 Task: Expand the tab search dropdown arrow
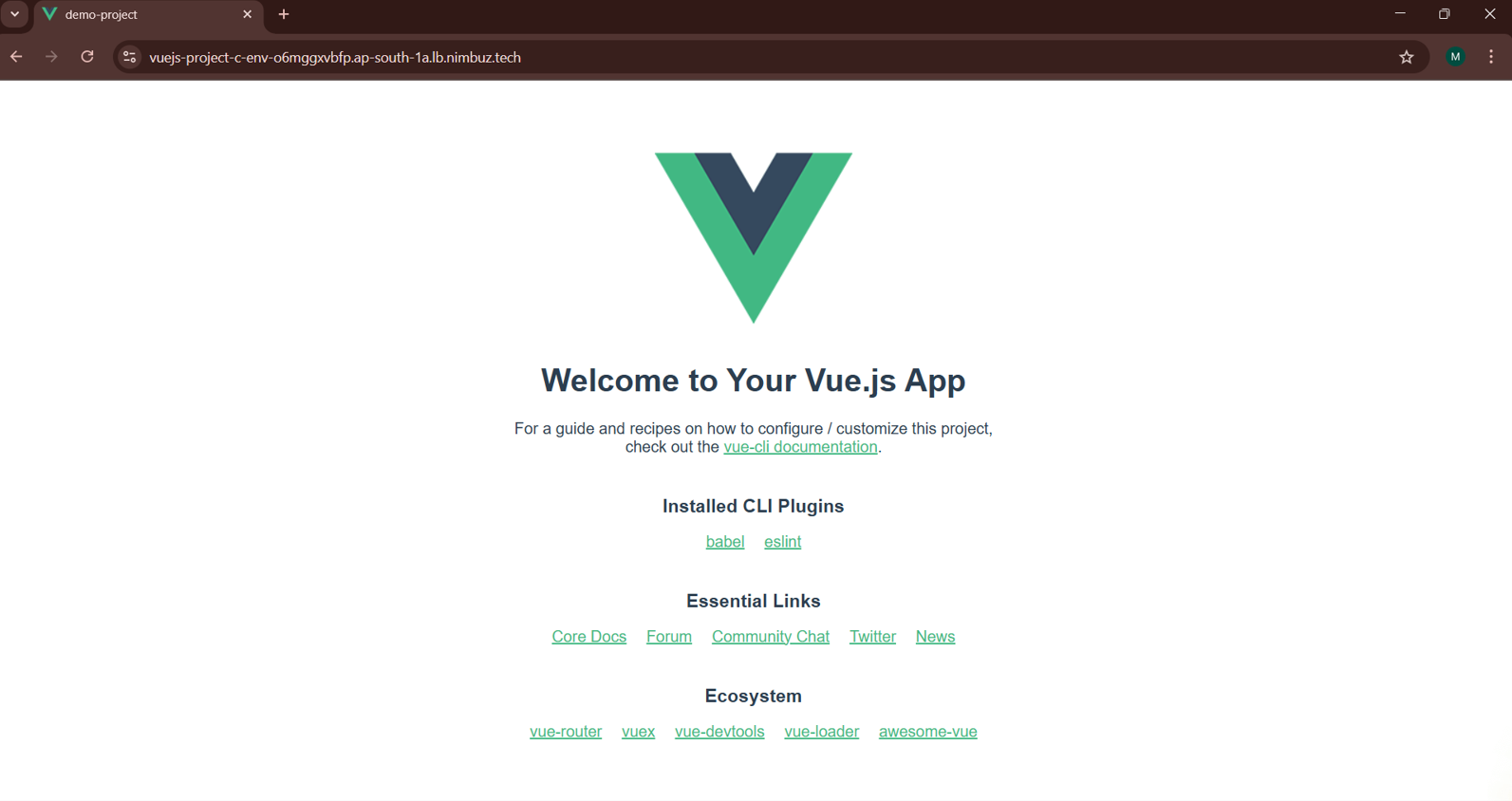(15, 14)
